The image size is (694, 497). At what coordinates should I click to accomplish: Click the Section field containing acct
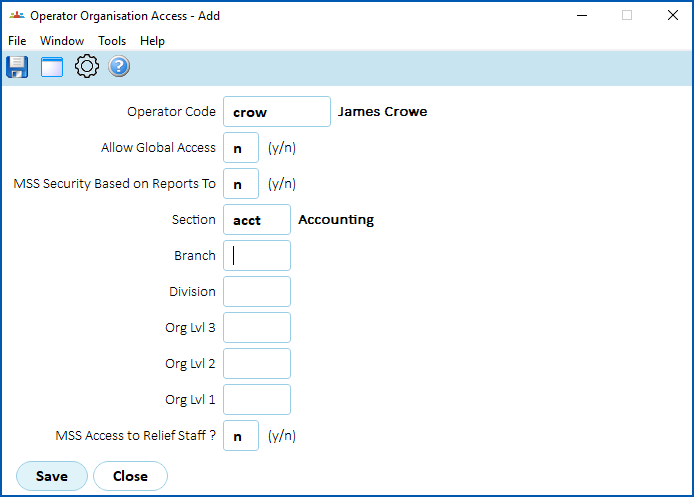257,220
